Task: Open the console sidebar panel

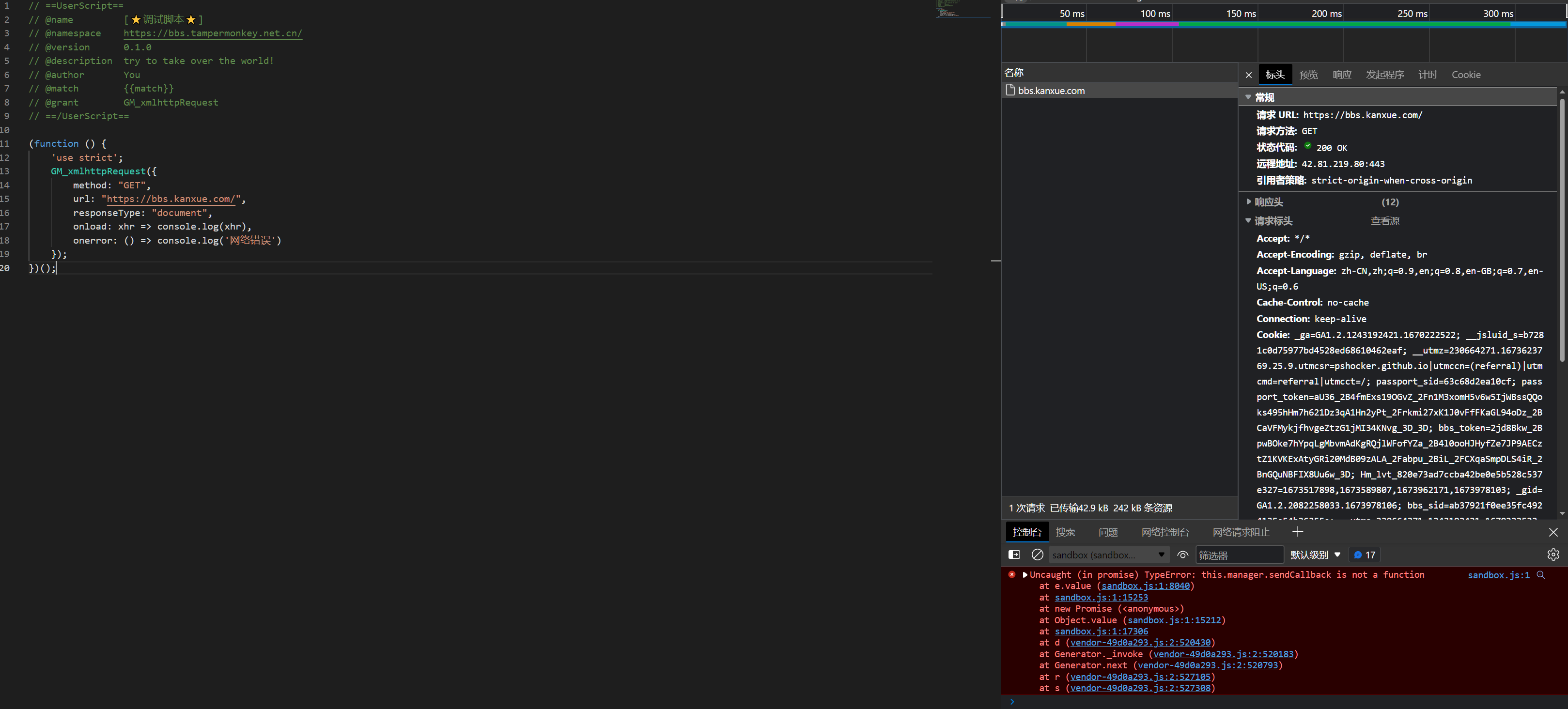Action: coord(1014,555)
